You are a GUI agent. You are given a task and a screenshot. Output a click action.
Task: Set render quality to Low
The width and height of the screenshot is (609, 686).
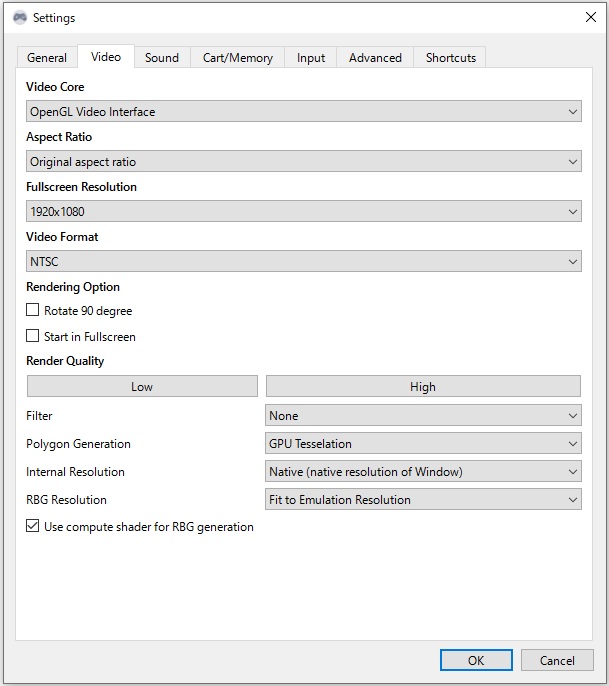(x=142, y=387)
